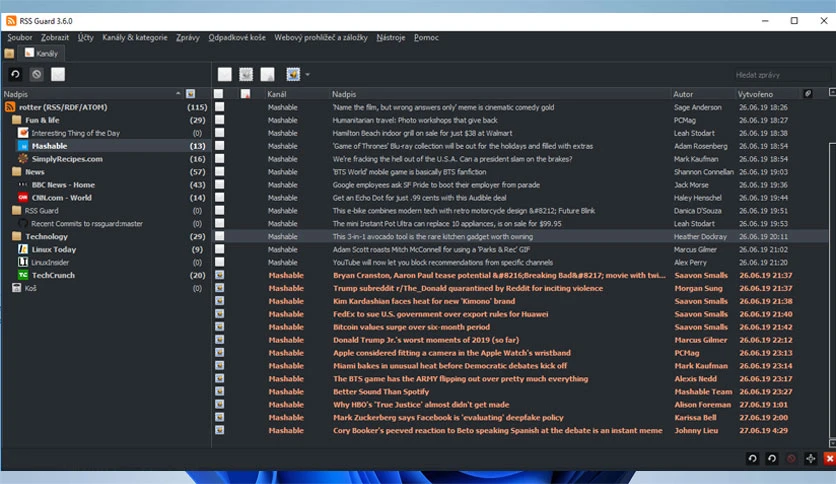Open 'This 3-in-1 avocado tool' message
This screenshot has height=484, width=836.
432,237
